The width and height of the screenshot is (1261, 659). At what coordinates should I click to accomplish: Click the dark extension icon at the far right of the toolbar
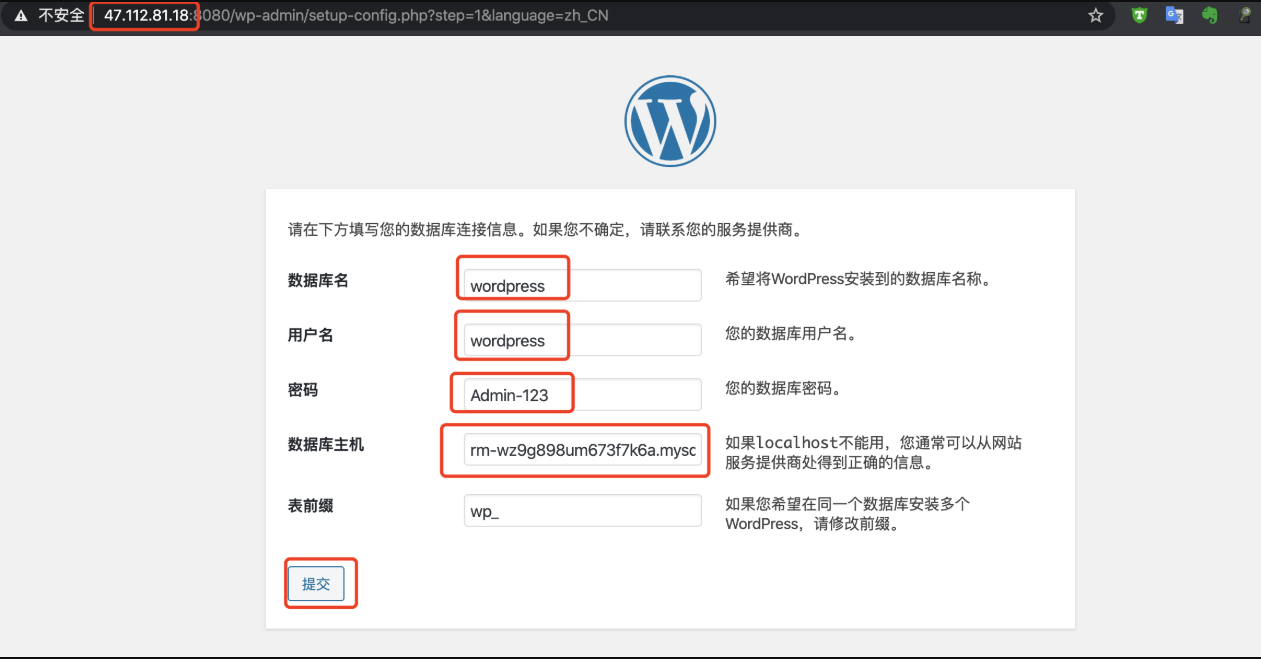(1246, 15)
